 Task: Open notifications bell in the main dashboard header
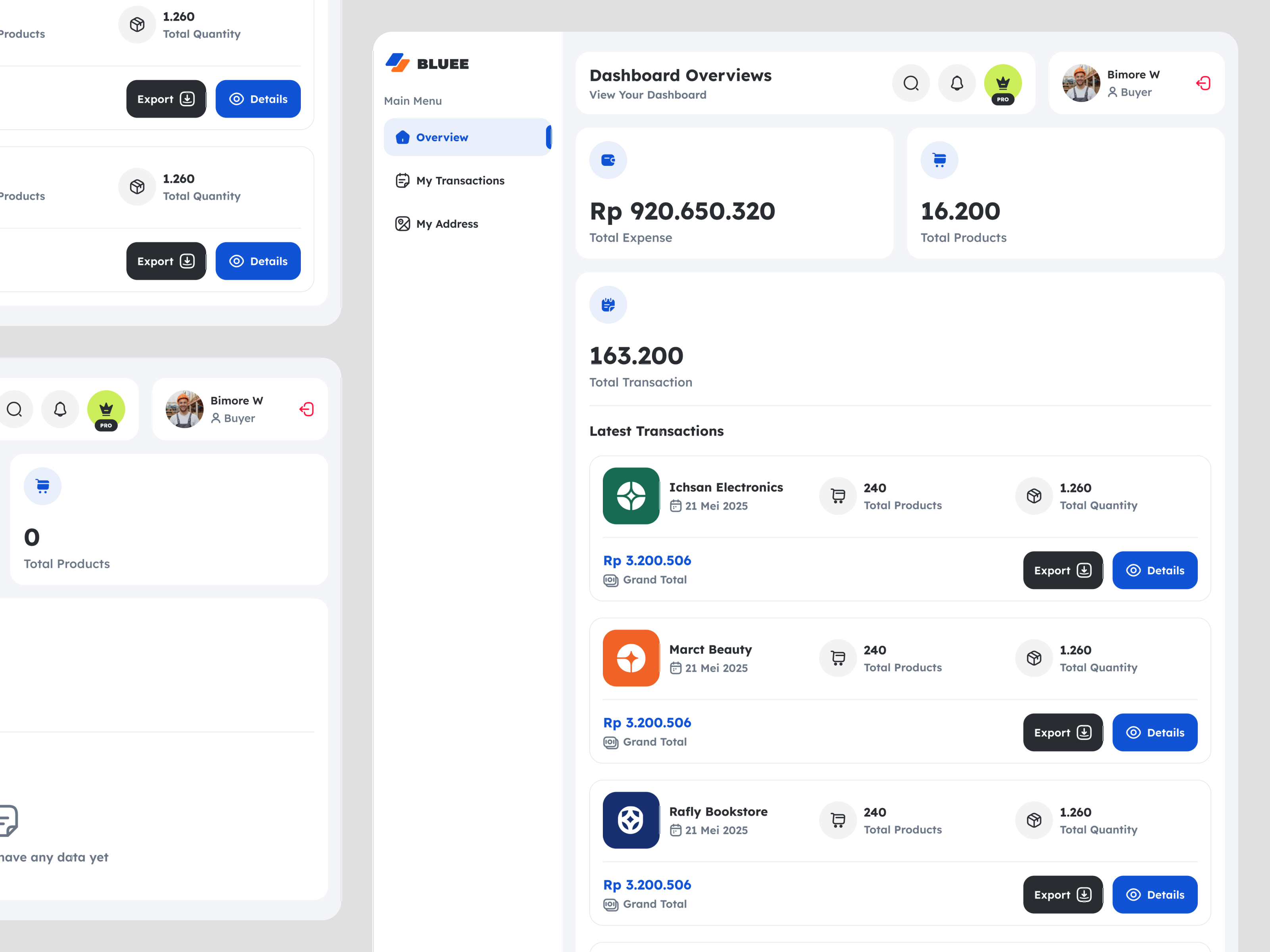click(957, 83)
